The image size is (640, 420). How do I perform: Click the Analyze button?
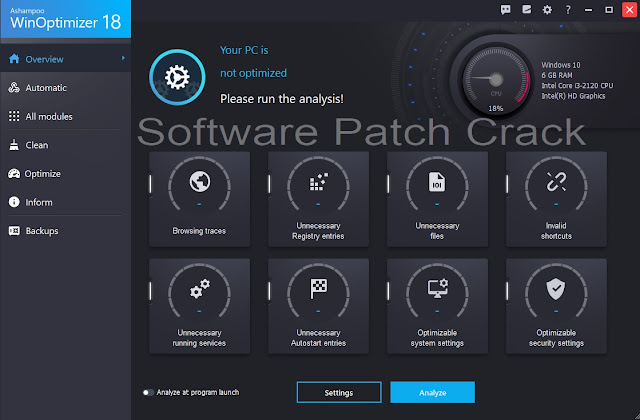click(432, 392)
